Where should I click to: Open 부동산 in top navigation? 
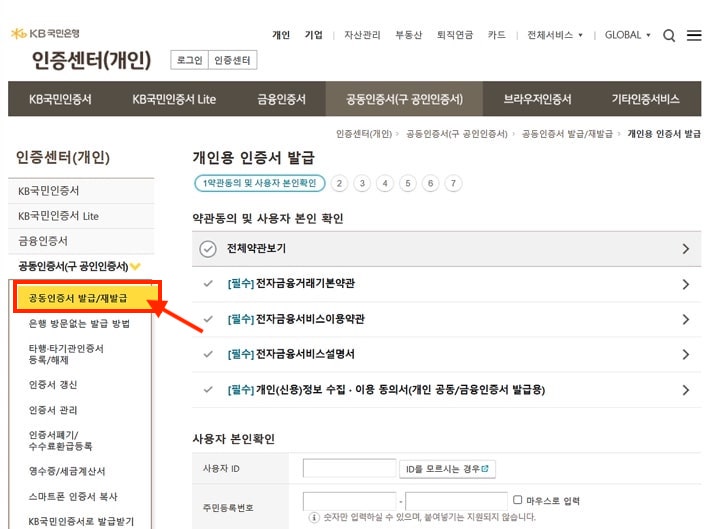tap(408, 35)
